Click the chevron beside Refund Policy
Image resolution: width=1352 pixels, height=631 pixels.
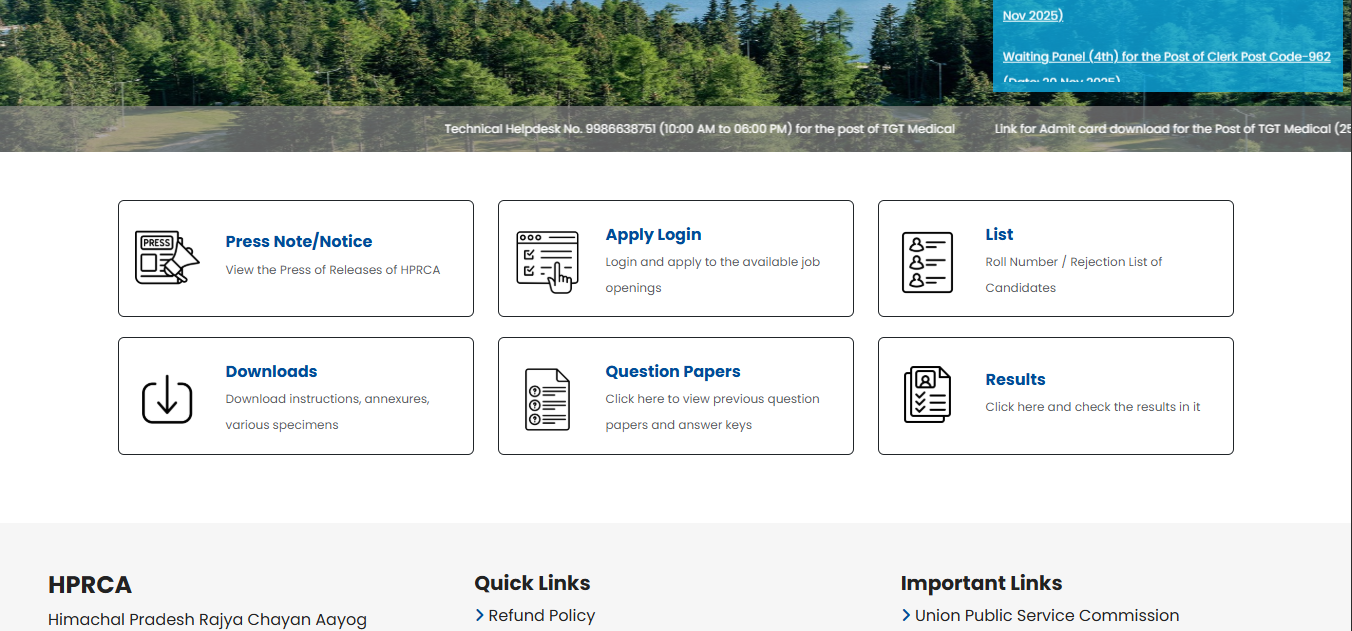(x=480, y=615)
